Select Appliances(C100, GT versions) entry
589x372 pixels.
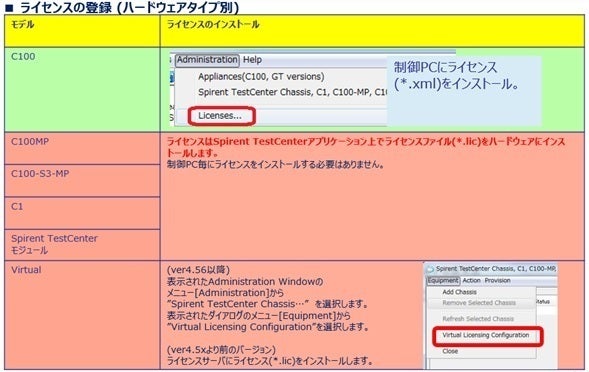click(x=261, y=77)
